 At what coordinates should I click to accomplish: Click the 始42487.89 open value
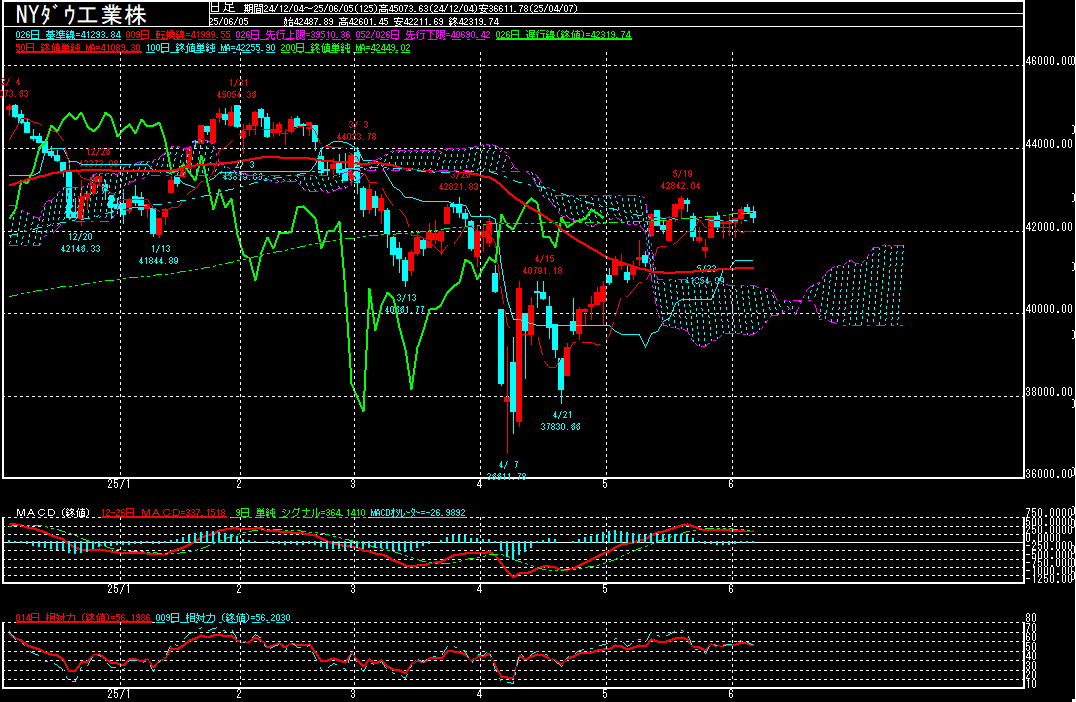pyautogui.click(x=310, y=21)
